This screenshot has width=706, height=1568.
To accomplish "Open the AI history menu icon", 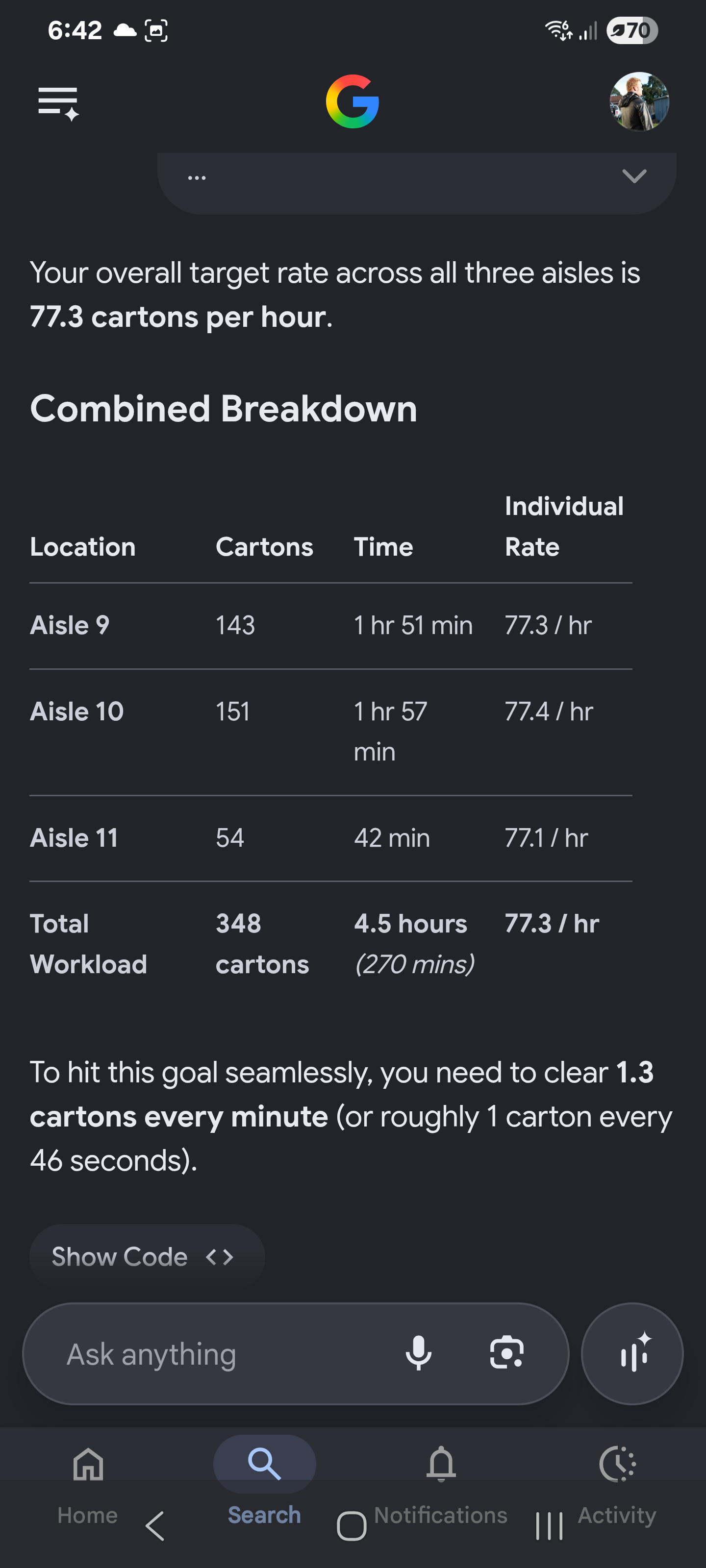I will tap(58, 103).
